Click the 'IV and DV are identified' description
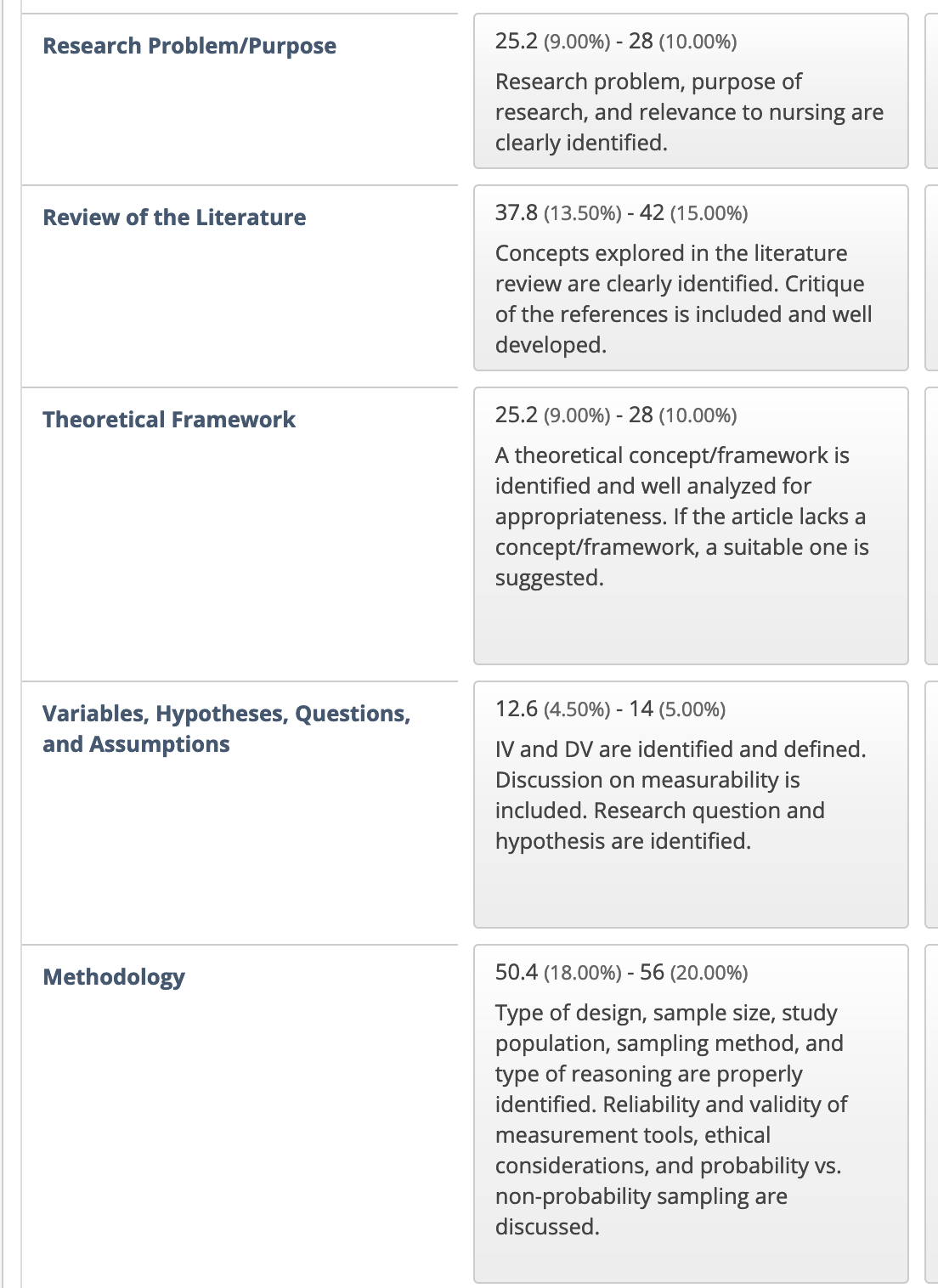 [x=681, y=795]
